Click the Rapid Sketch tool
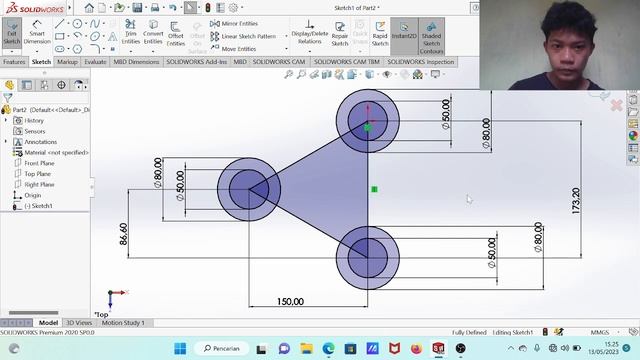The height and width of the screenshot is (360, 640). click(x=380, y=33)
